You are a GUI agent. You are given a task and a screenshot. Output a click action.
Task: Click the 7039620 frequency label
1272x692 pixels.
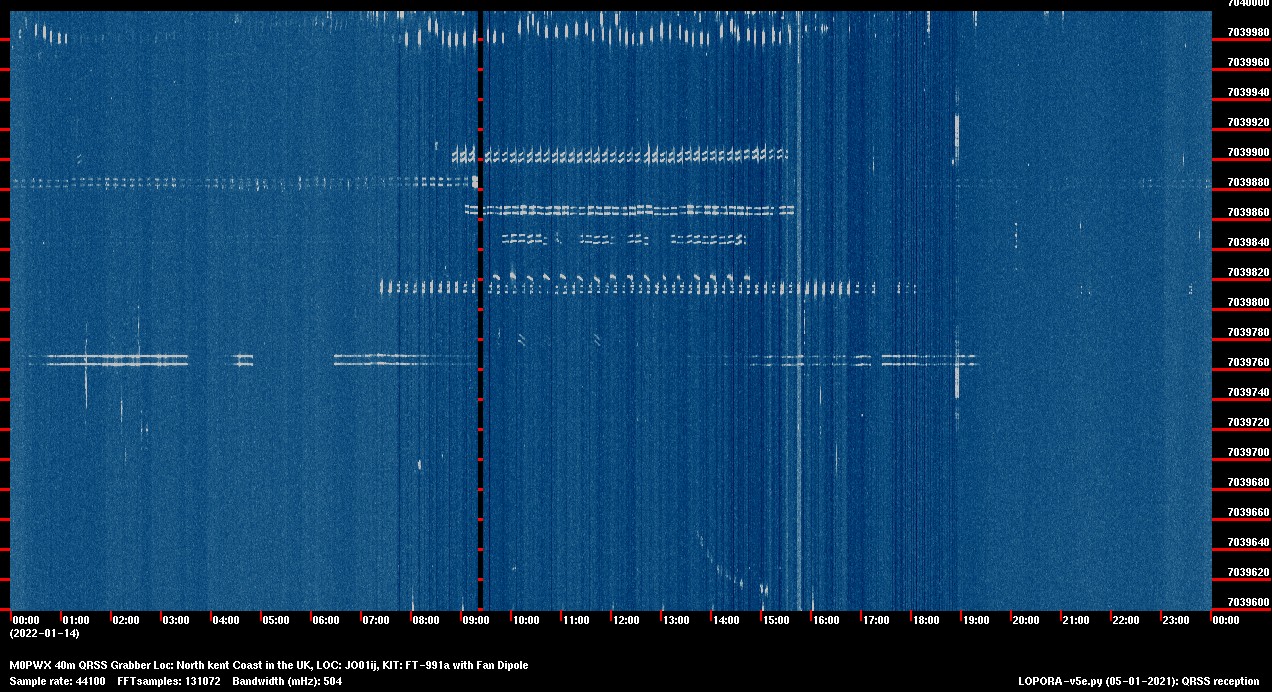pos(1248,572)
